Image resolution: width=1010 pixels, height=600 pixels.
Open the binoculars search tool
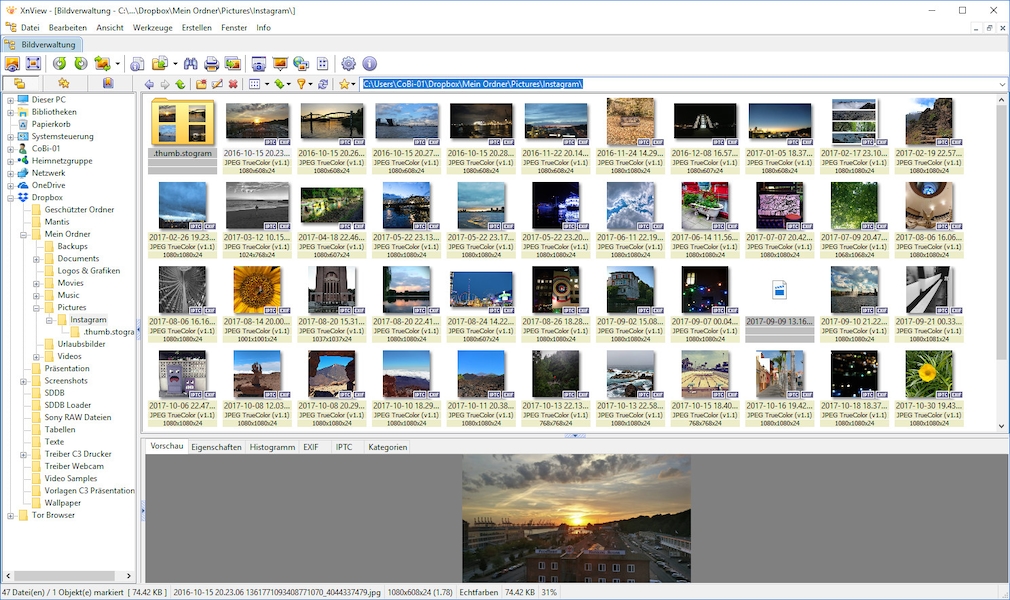(191, 64)
